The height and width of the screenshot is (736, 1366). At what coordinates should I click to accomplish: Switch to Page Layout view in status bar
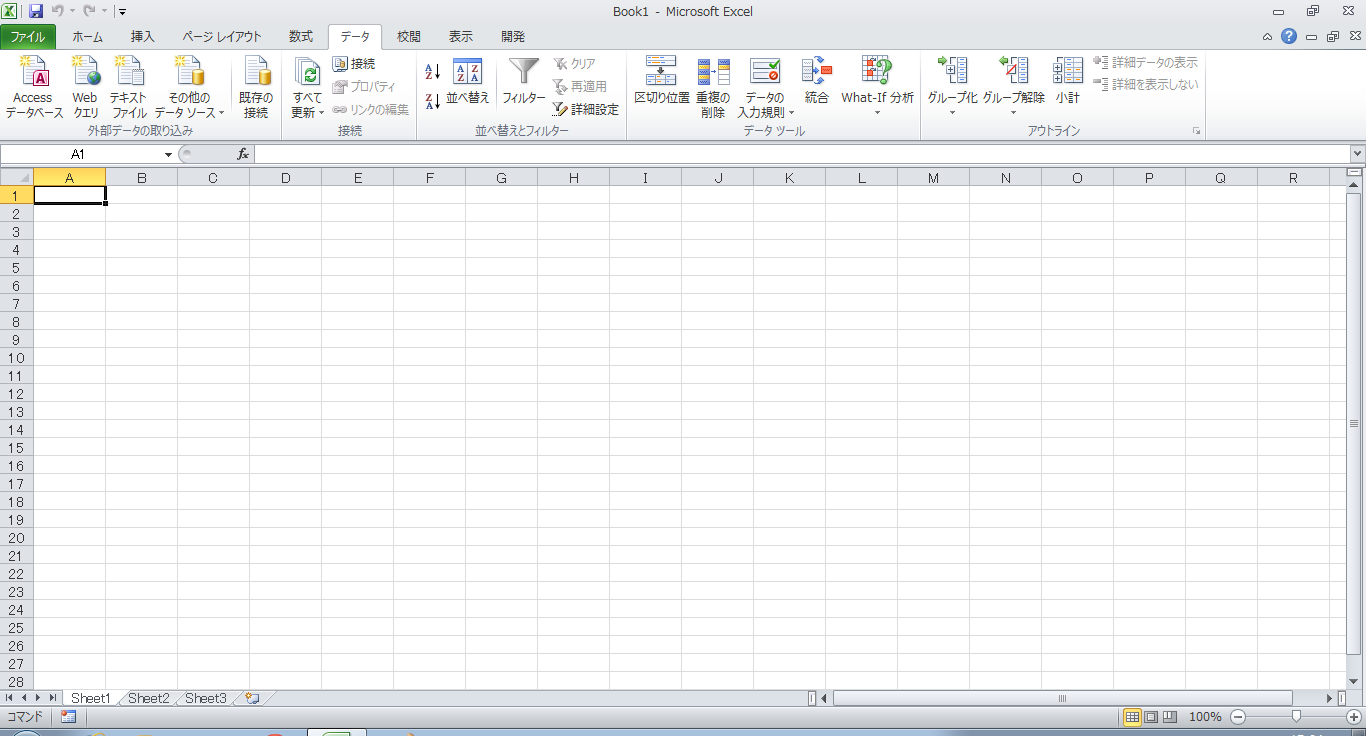(x=1151, y=717)
